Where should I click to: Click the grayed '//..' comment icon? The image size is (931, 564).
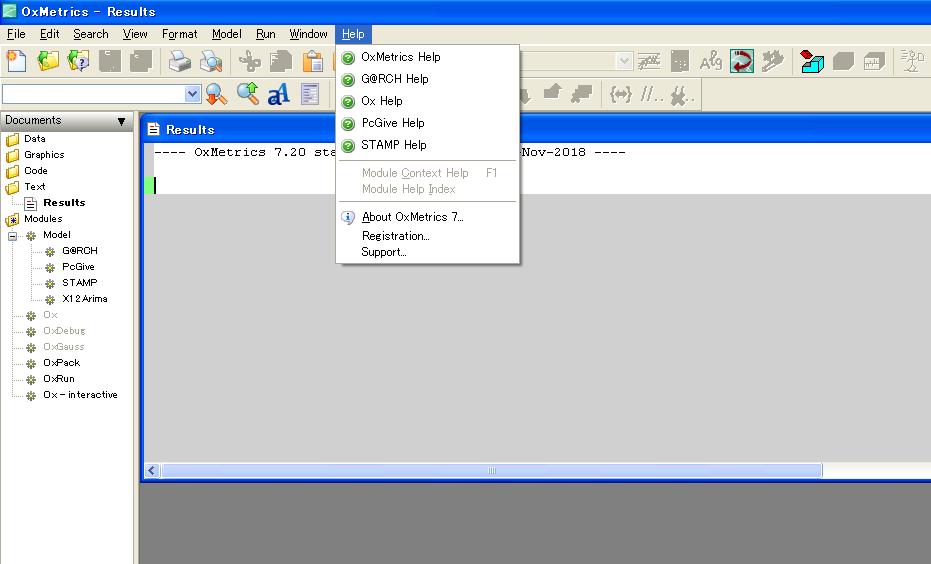tap(651, 94)
